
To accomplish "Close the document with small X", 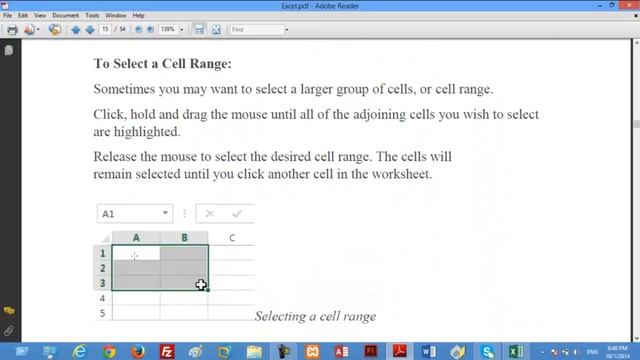I will [x=636, y=16].
